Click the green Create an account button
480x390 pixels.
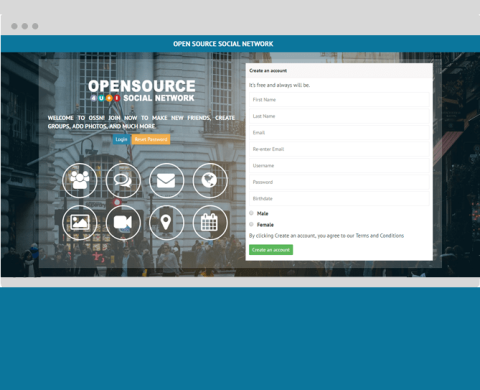point(271,250)
